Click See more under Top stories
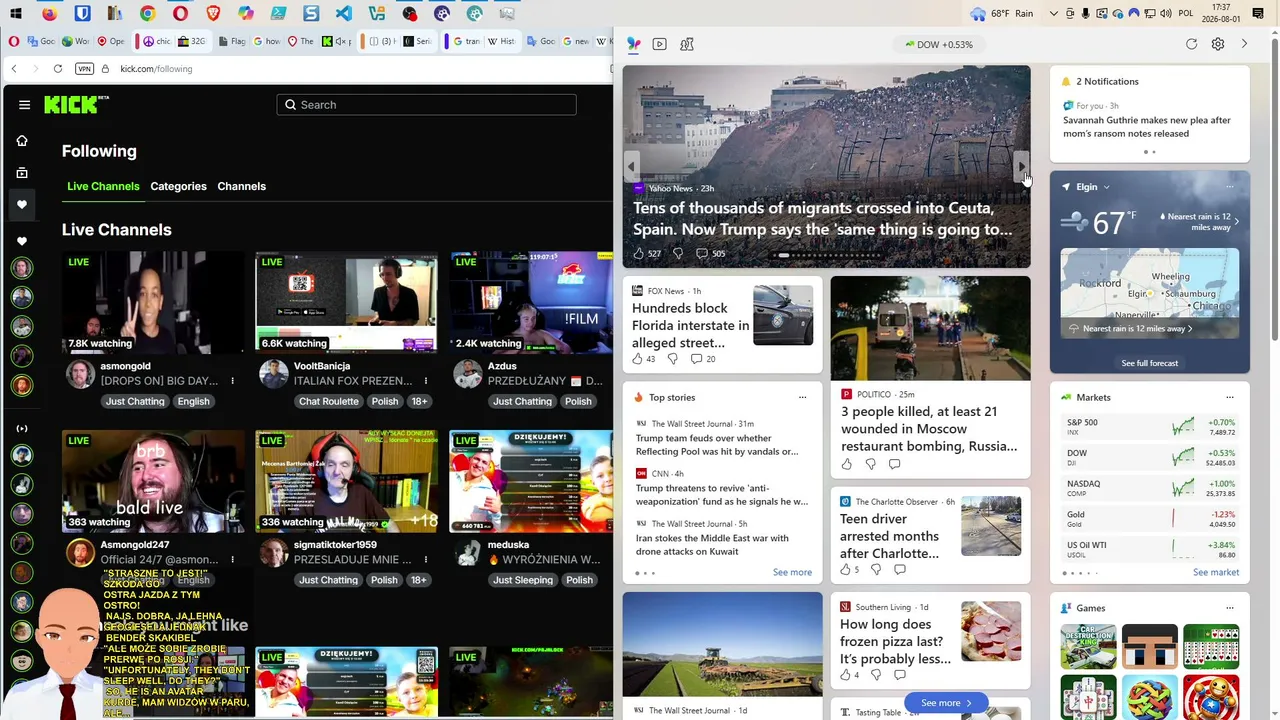Screen dimensions: 1280x720 tap(792, 572)
